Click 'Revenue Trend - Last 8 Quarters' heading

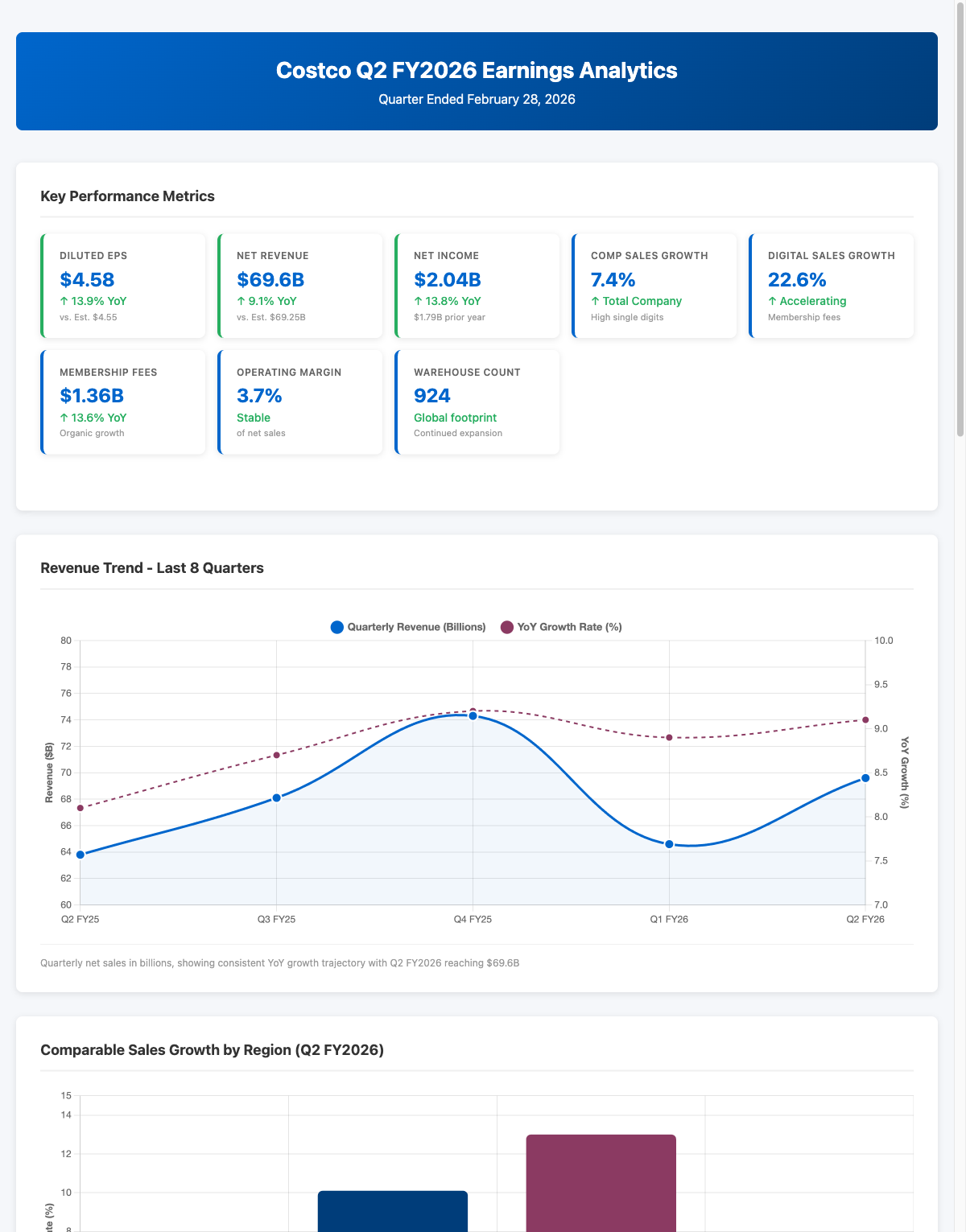point(152,568)
